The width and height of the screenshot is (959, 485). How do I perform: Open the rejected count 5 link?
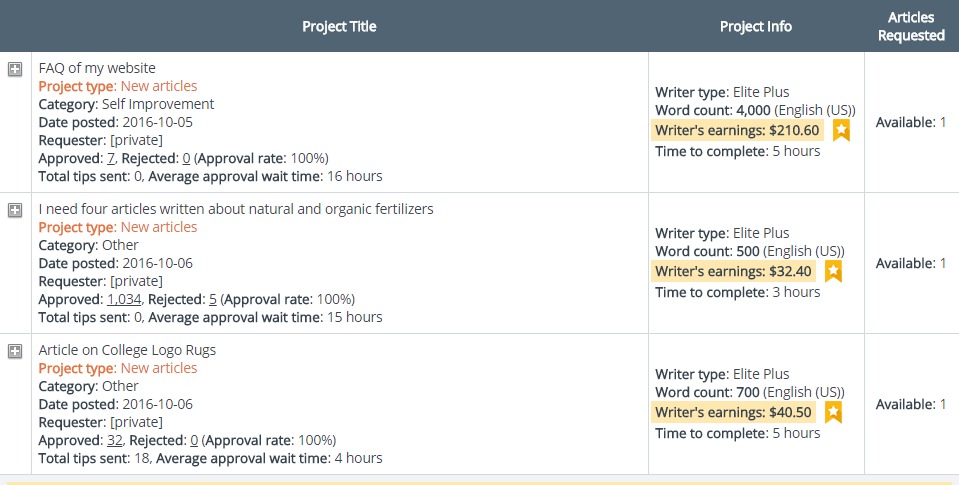(x=213, y=300)
